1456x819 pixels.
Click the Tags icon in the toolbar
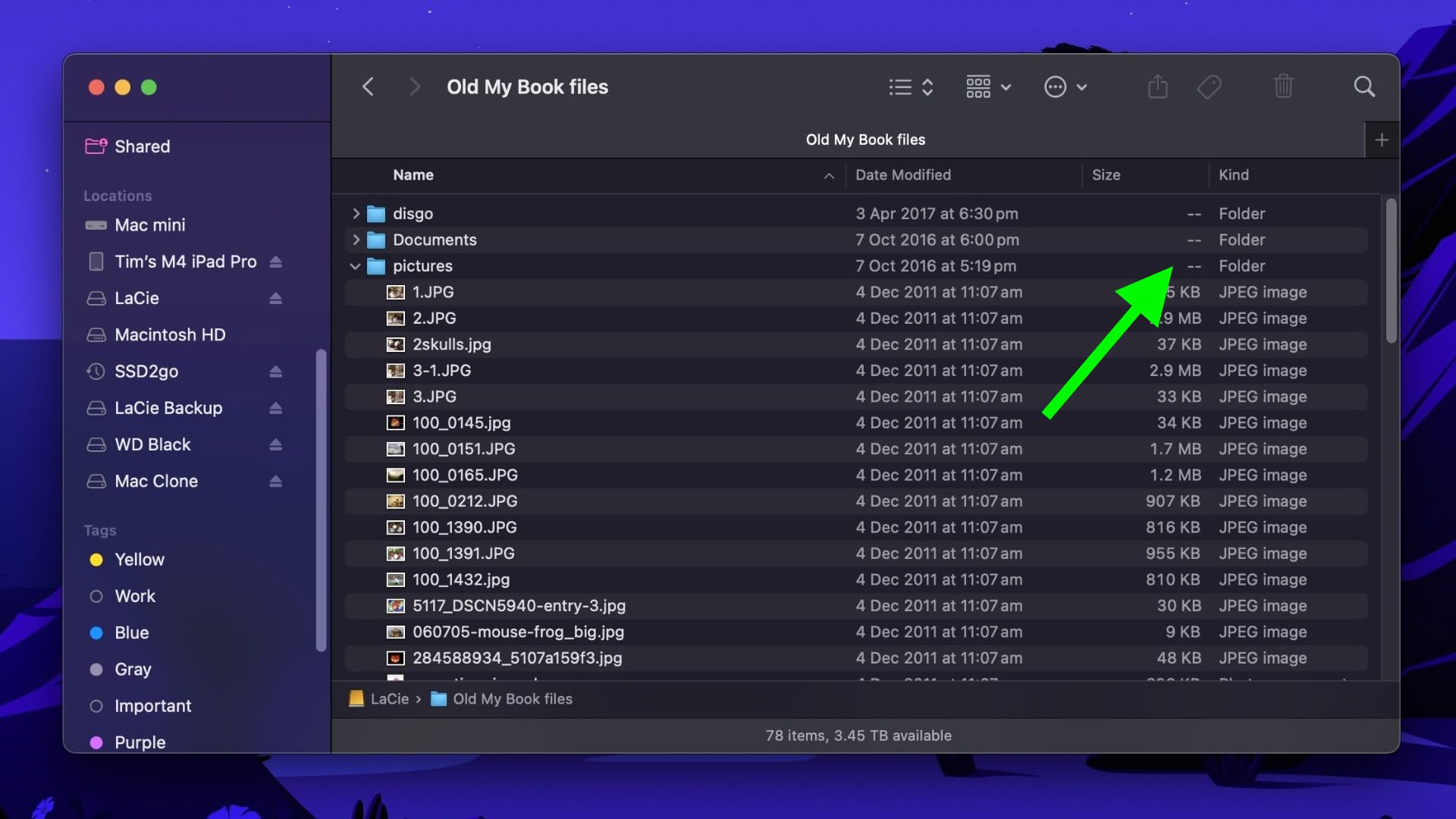pos(1209,86)
